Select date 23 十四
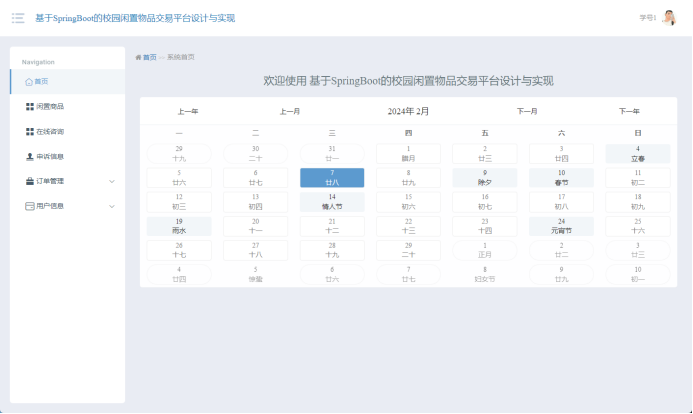 coord(485,226)
